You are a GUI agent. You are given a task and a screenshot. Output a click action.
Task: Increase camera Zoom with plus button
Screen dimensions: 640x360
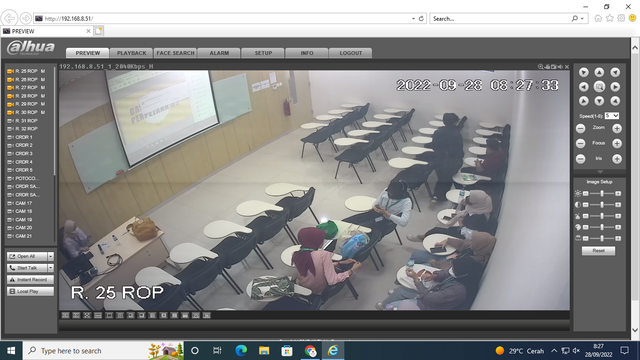[617, 129]
